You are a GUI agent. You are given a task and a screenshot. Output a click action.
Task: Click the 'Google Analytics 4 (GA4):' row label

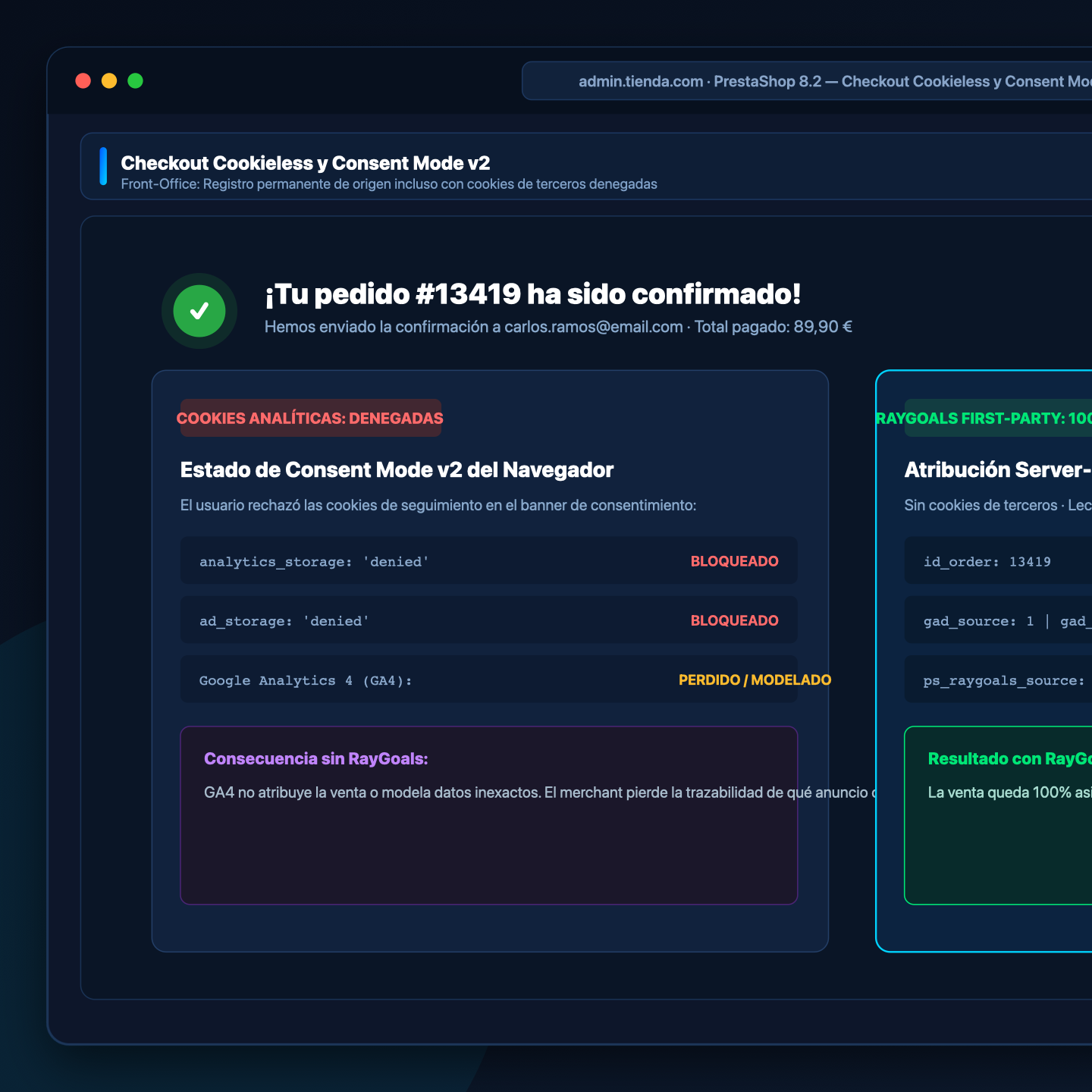point(306,680)
